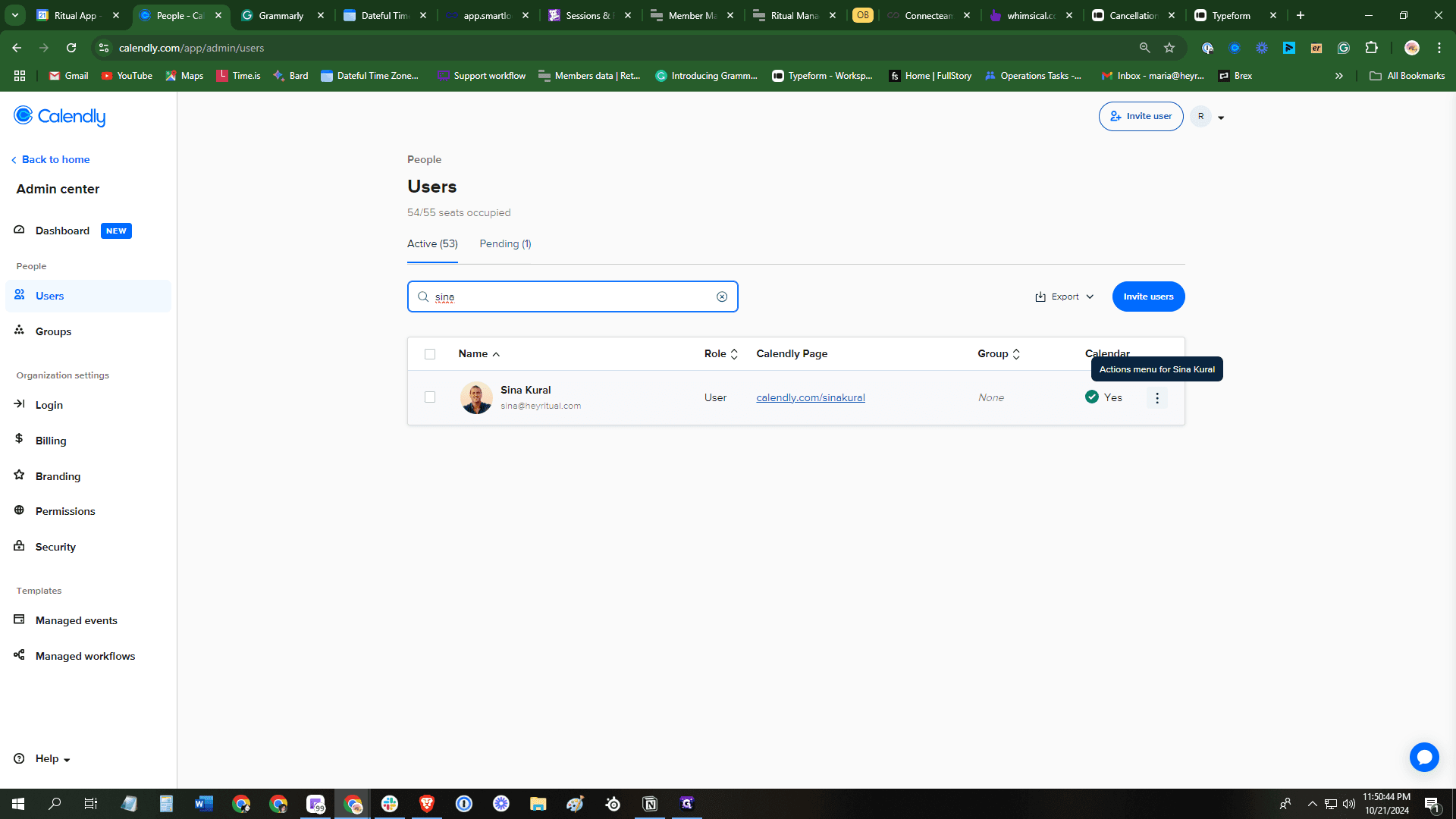Click Back to home

(51, 159)
